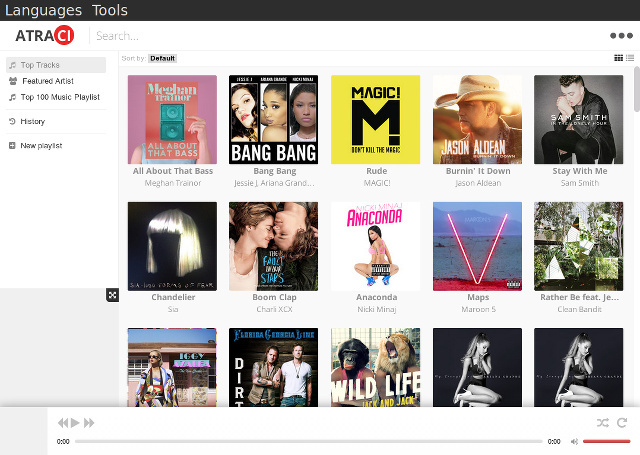Mute audio with speaker icon
Image resolution: width=640 pixels, height=455 pixels.
point(574,441)
